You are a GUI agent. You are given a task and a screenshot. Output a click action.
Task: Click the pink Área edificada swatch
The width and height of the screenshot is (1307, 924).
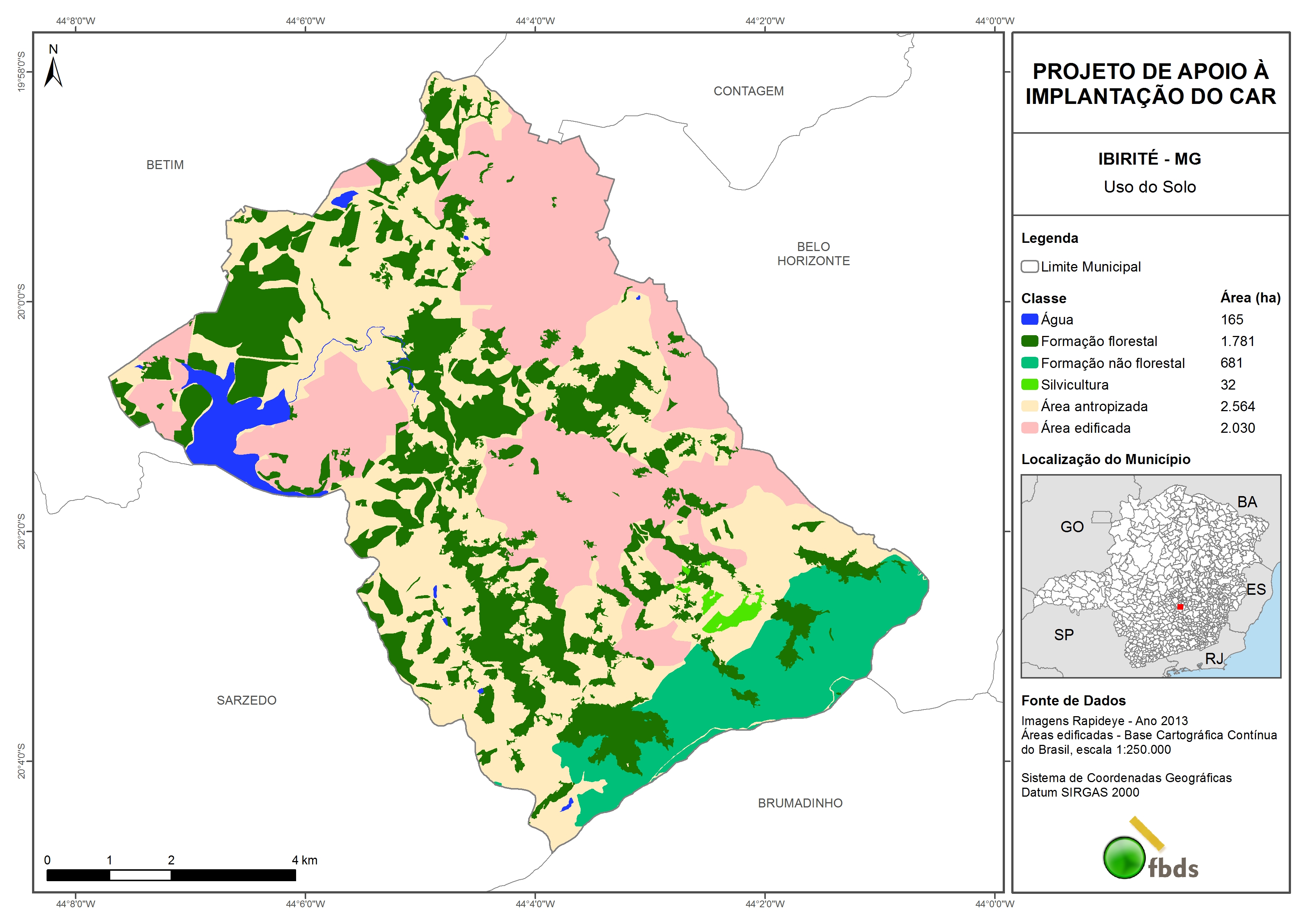tap(1029, 428)
